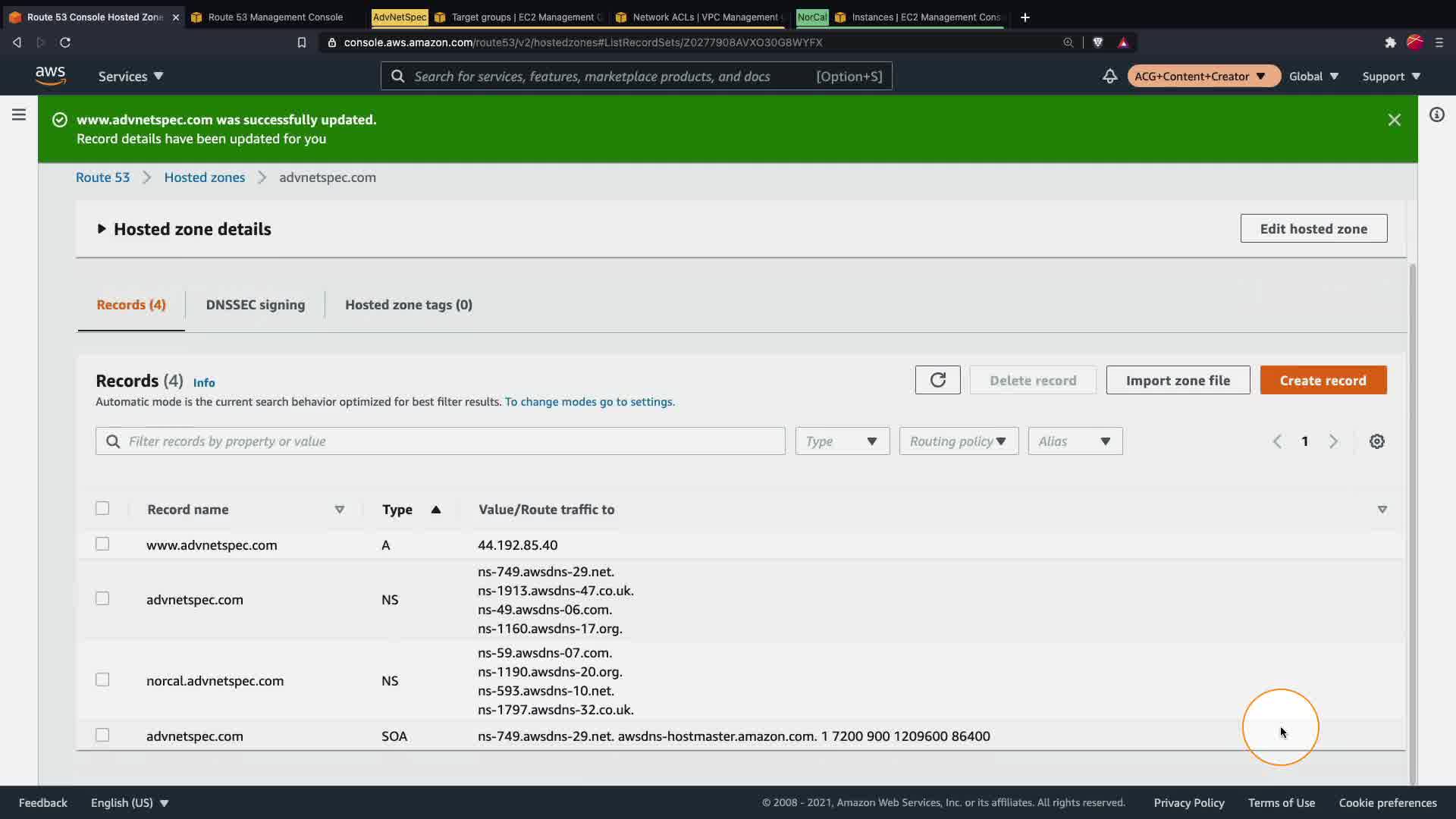Check the norcal.advnetspec.com record checkbox

tap(102, 680)
